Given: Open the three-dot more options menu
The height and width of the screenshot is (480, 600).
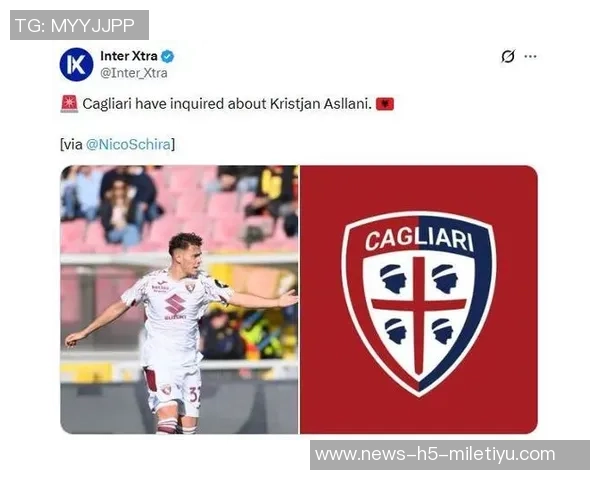Looking at the screenshot, I should coord(530,56).
